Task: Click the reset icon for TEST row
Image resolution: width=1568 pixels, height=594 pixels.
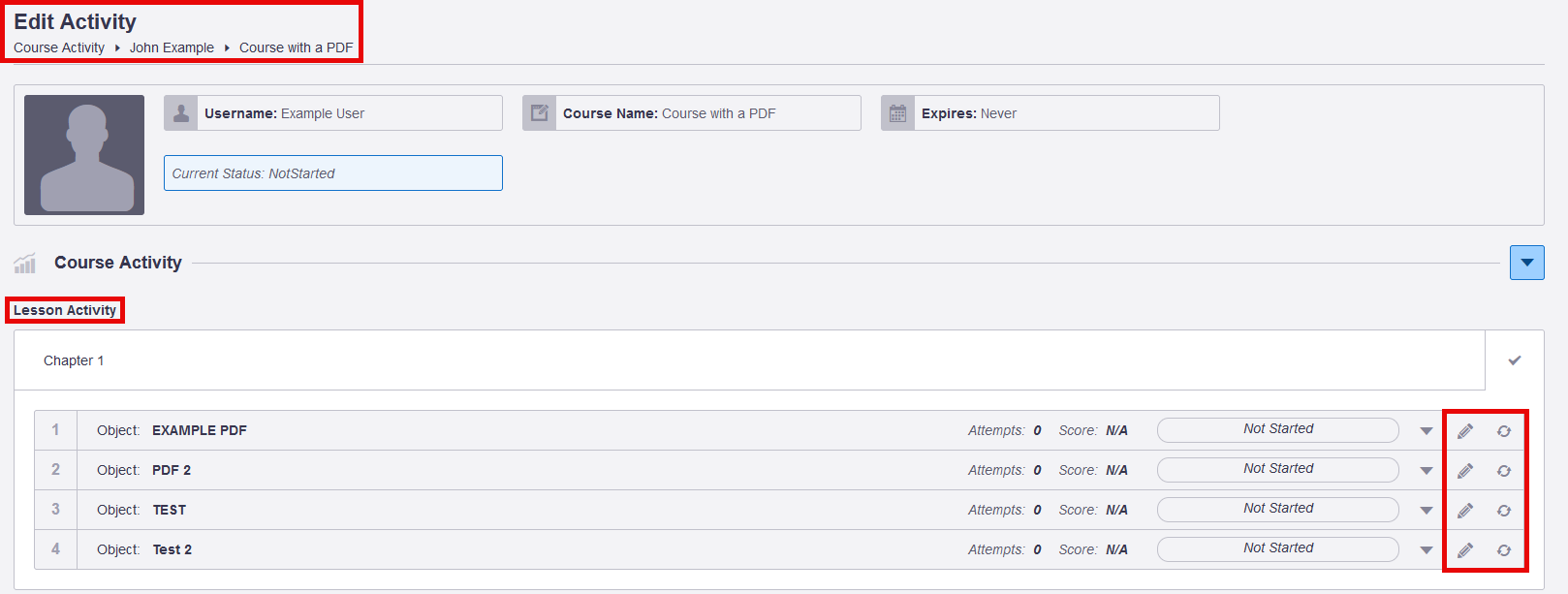Action: [1504, 511]
